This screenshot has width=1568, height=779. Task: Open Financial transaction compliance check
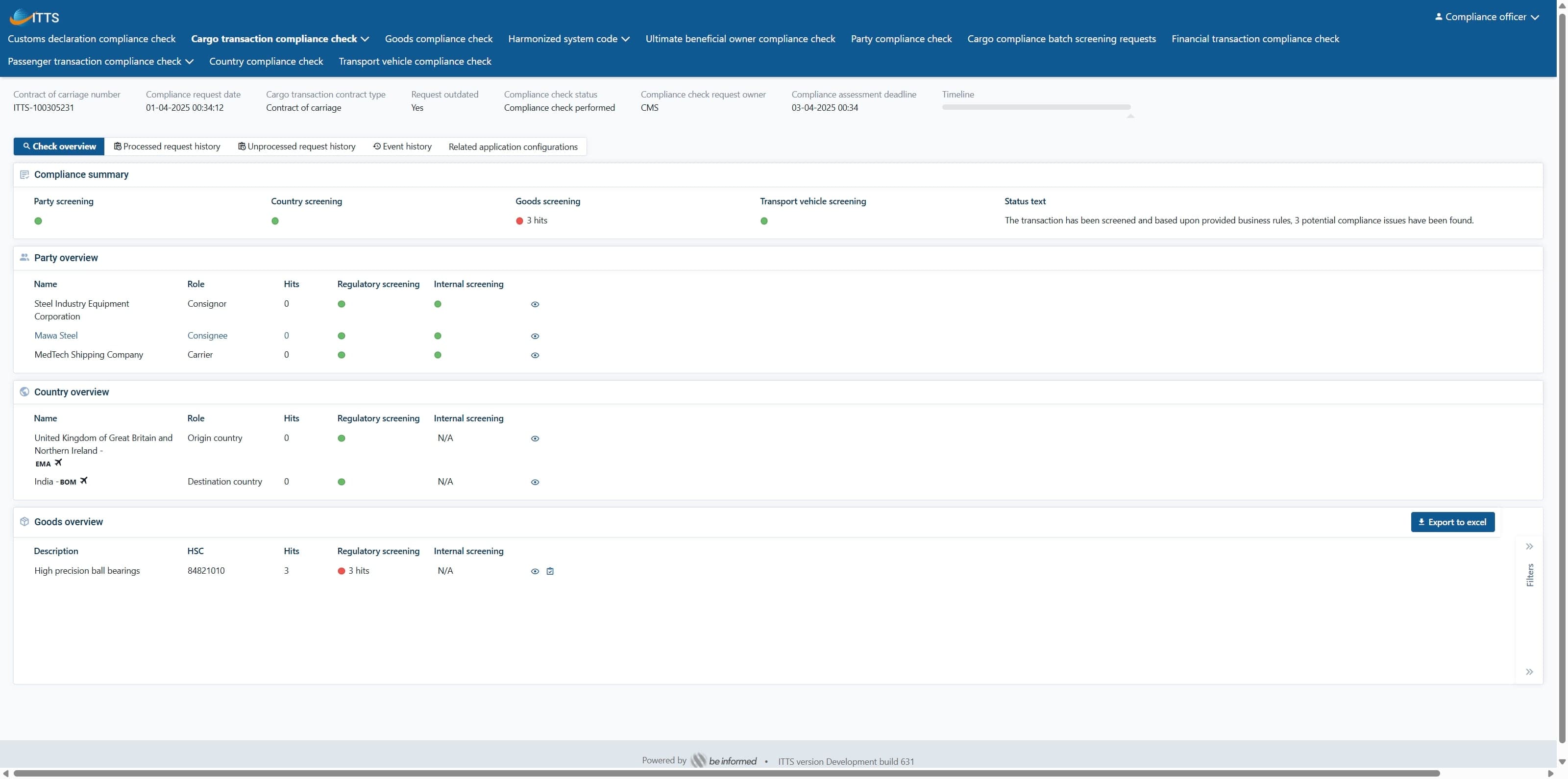1255,38
